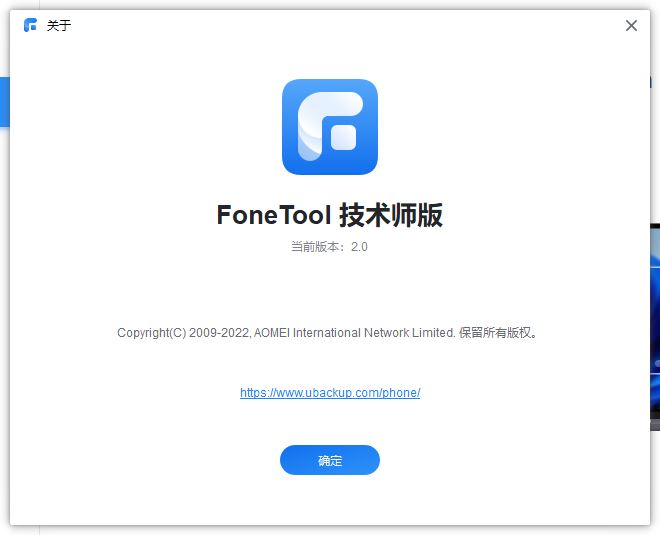Screen dimensions: 660x535
Task: Close the About dialog with the X
Action: (631, 26)
